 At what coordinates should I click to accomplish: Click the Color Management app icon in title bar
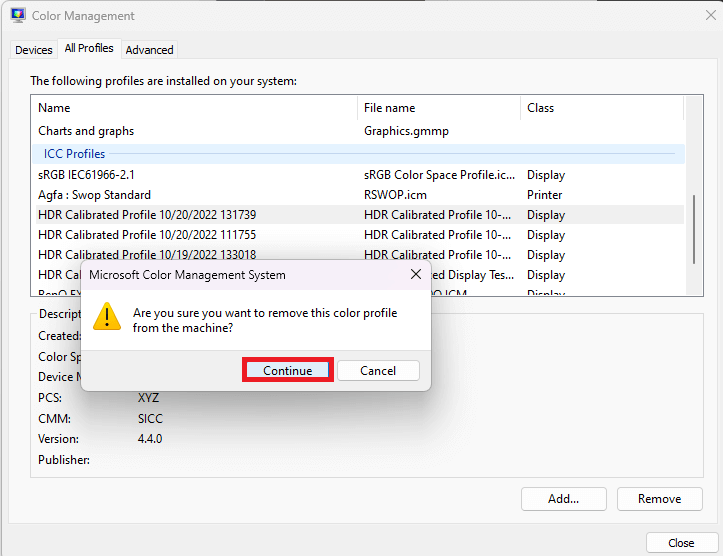(x=18, y=15)
